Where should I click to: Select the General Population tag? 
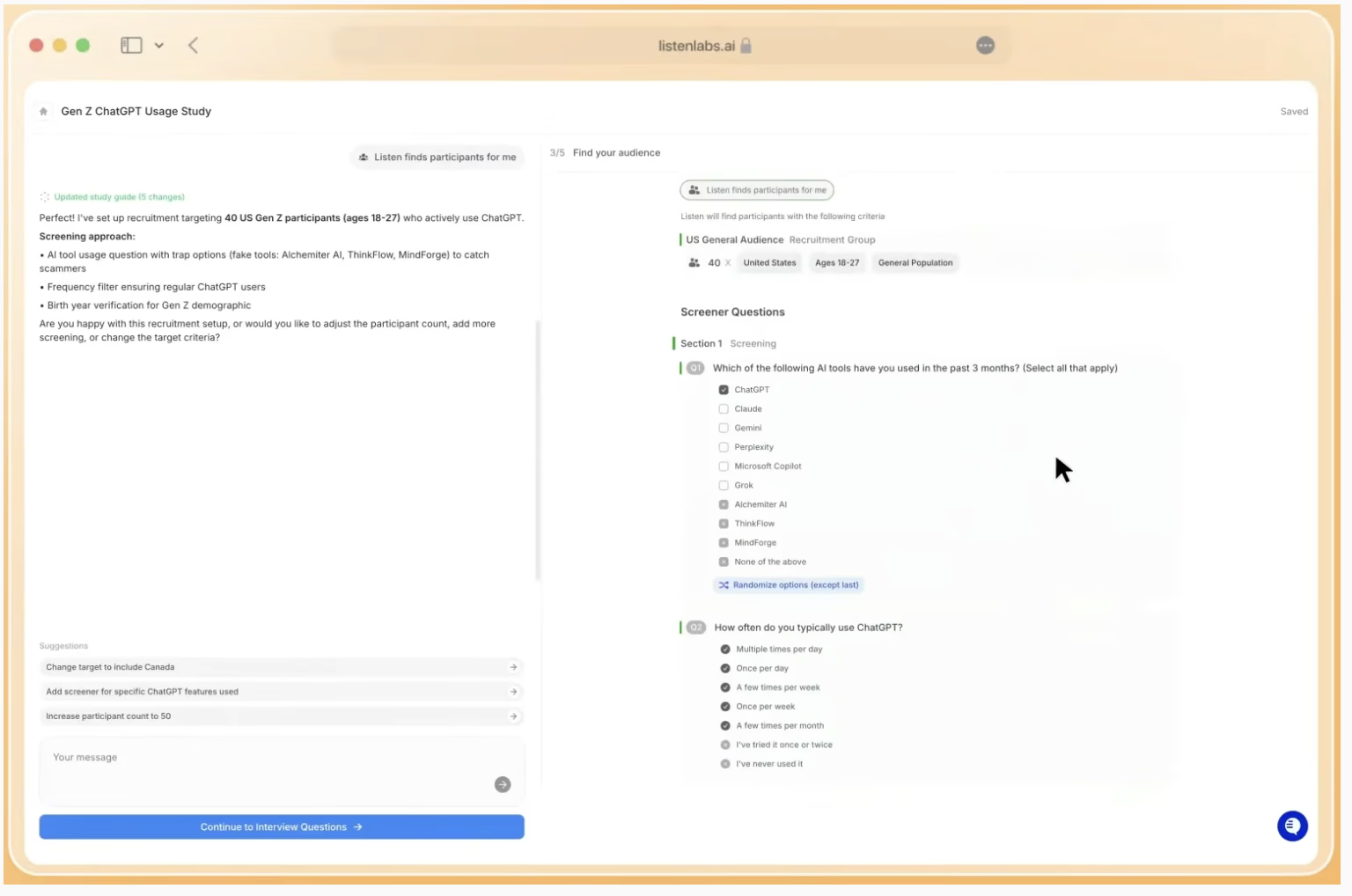(915, 263)
